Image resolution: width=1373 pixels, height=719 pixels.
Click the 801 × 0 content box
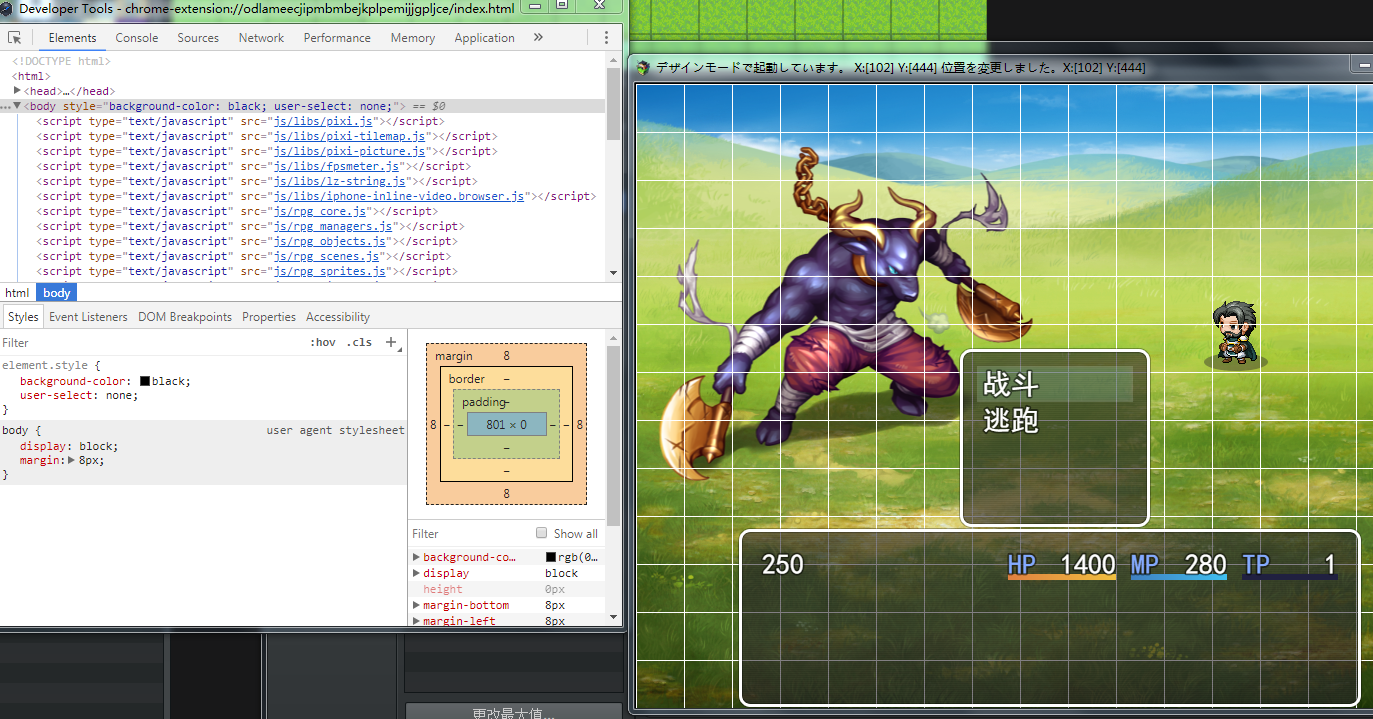507,424
